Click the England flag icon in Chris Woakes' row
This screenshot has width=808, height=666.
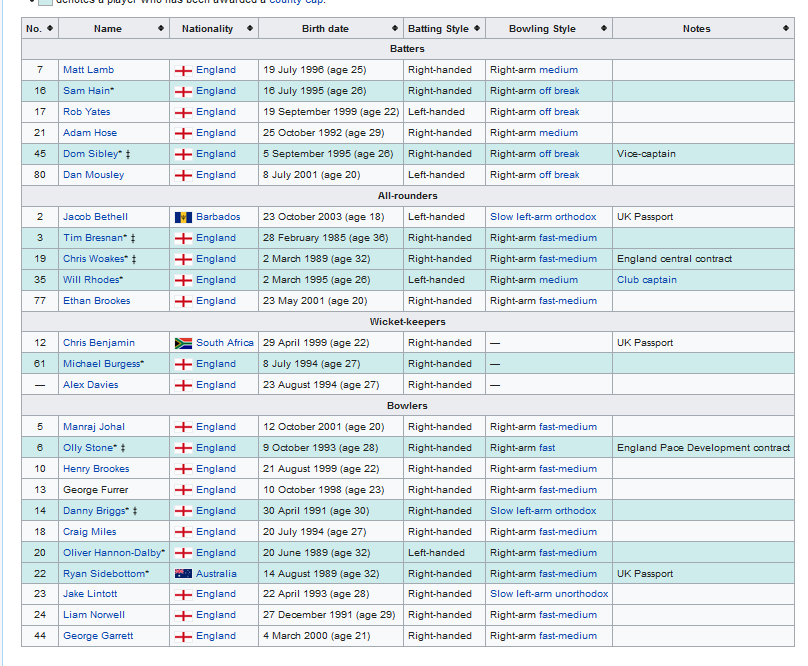183,260
